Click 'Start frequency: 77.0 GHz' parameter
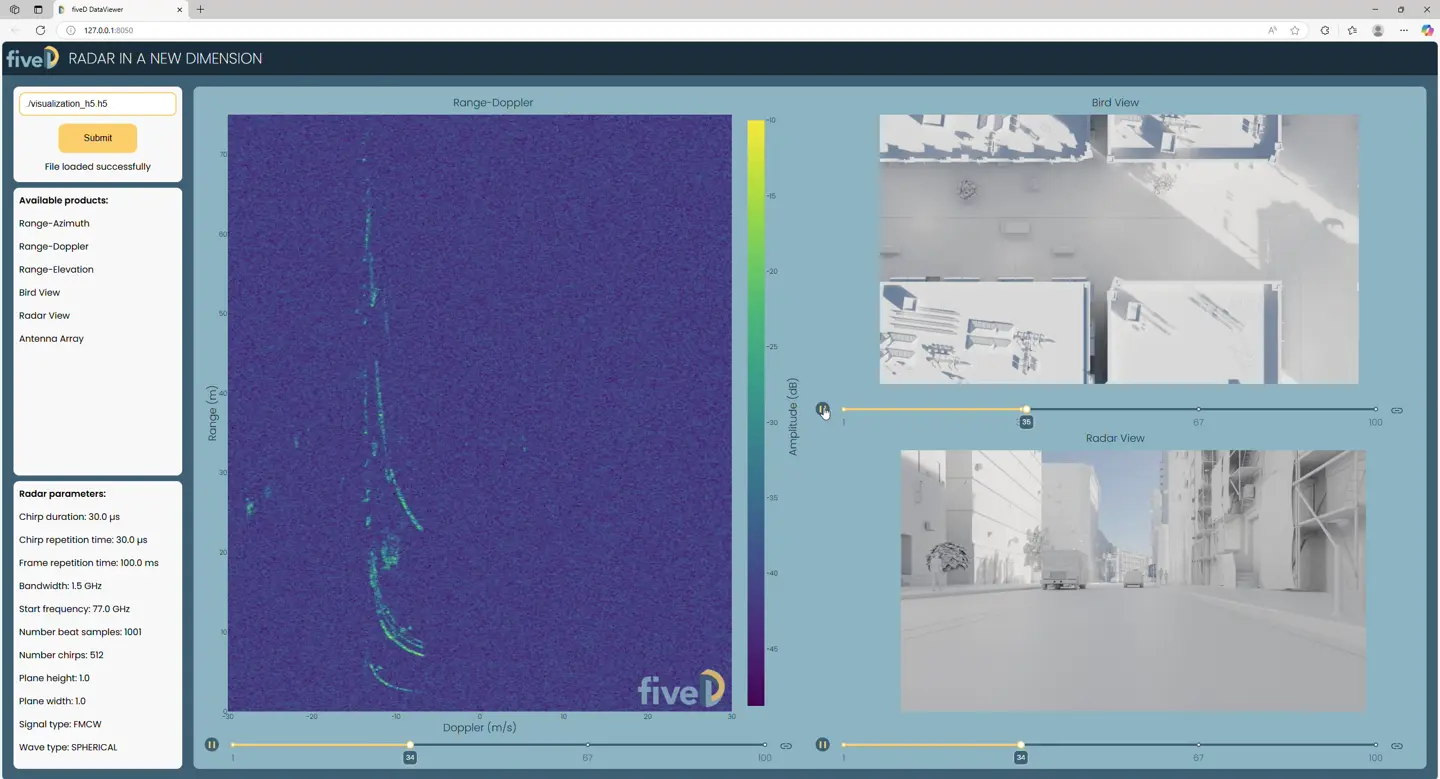 coord(74,609)
